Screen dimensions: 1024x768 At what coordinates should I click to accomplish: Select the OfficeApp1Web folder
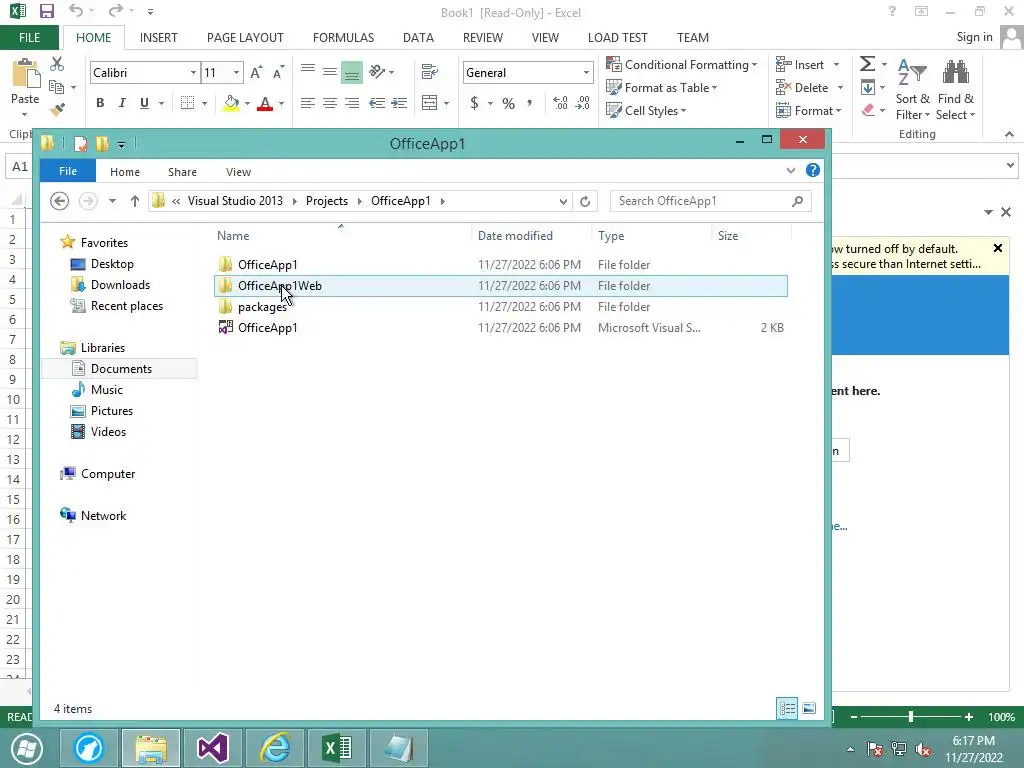(500, 285)
